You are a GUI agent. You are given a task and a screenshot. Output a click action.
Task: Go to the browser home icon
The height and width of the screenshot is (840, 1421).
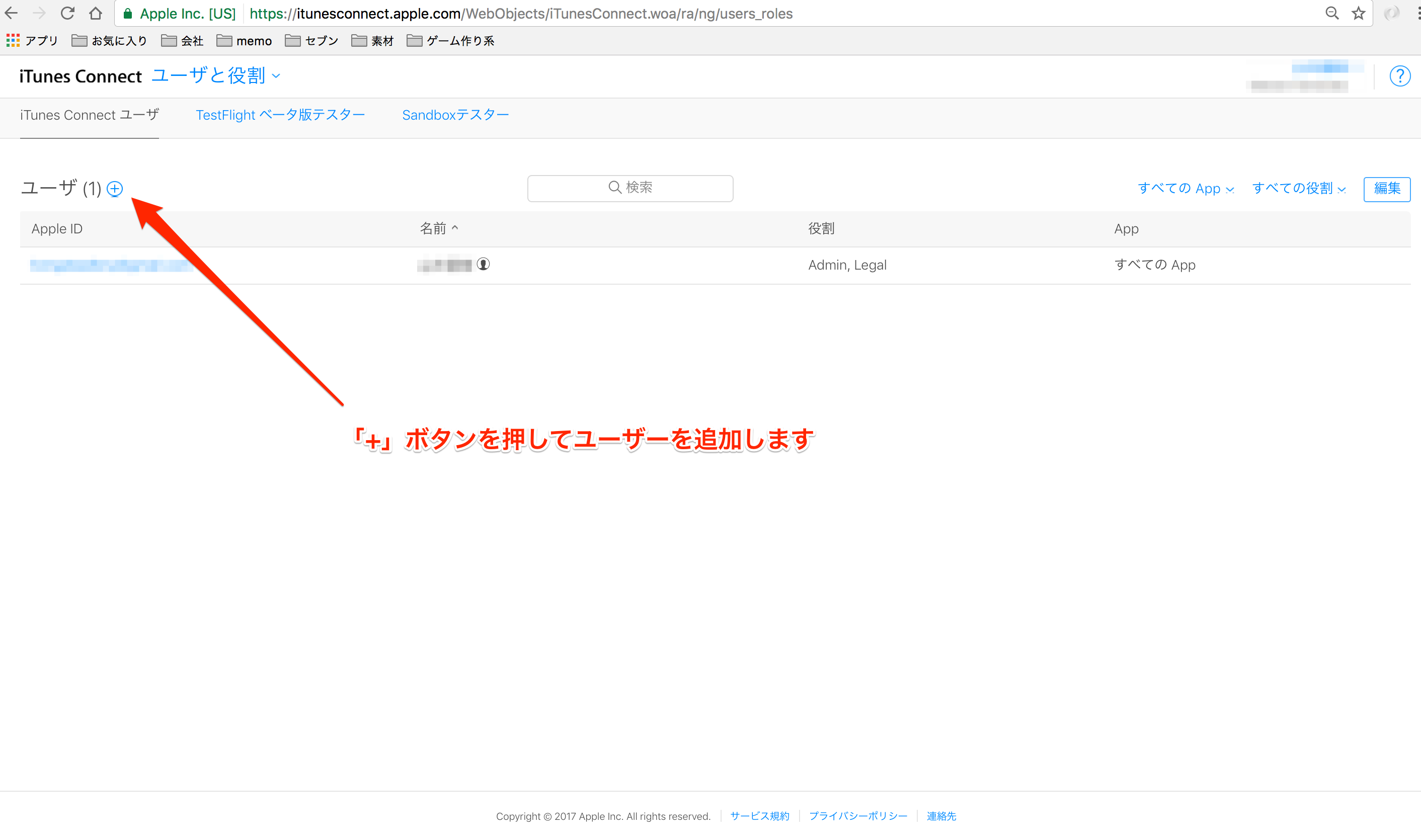click(96, 13)
